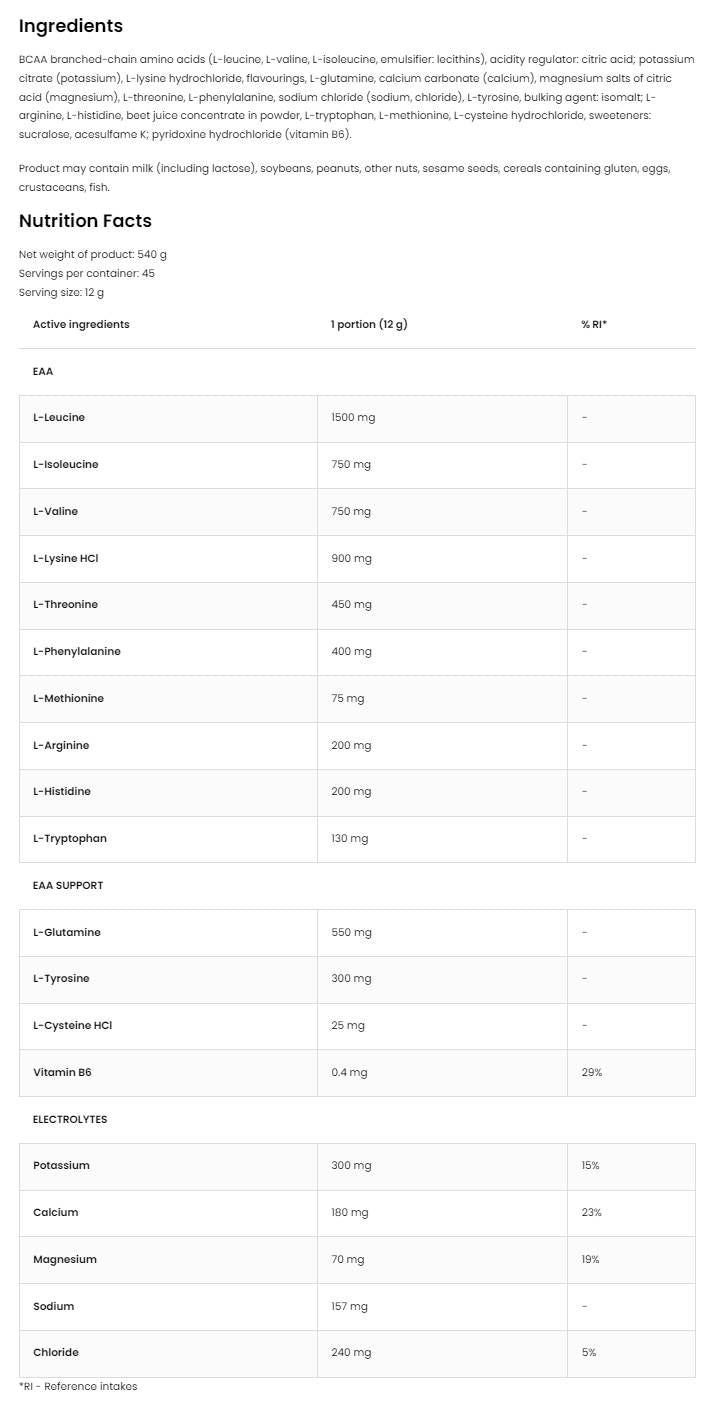This screenshot has width=715, height=1403.
Task: Click the Ingredients heading
Action: pyautogui.click(x=71, y=26)
